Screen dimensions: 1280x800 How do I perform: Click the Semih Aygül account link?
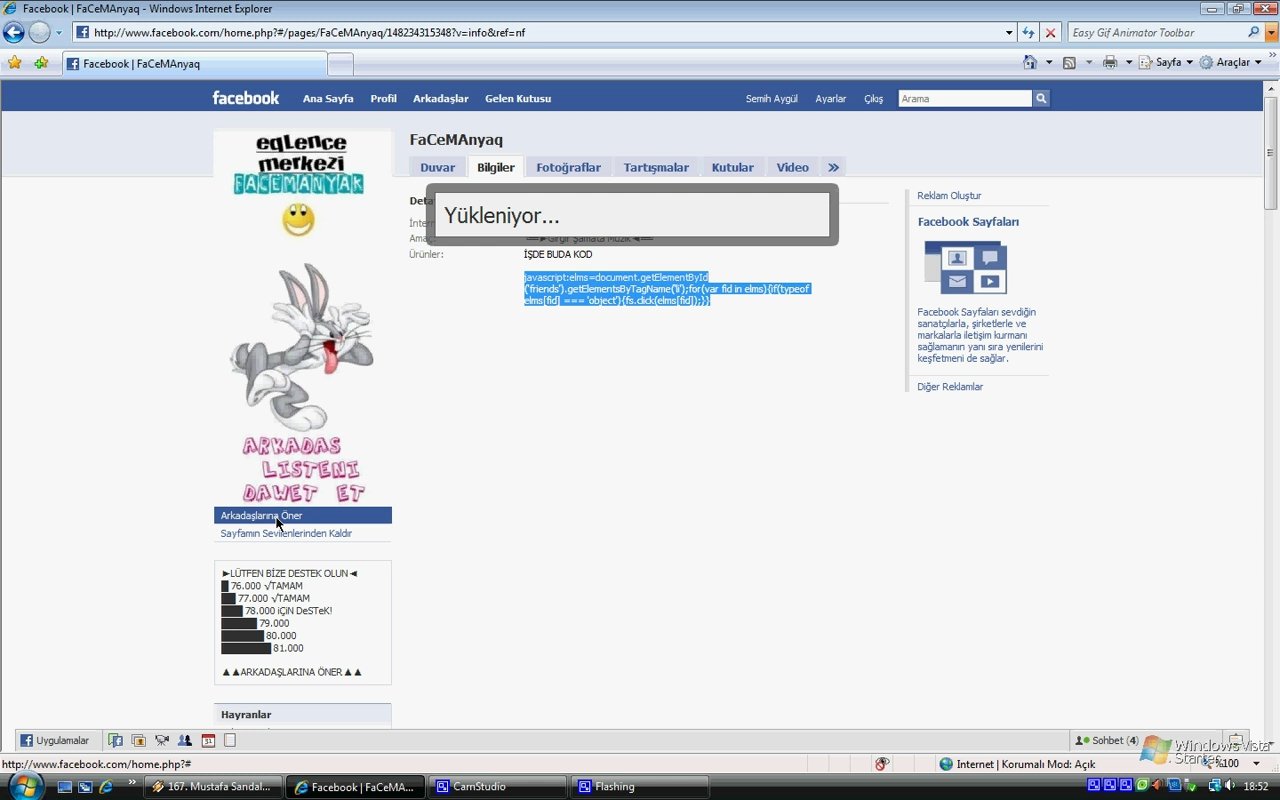772,99
